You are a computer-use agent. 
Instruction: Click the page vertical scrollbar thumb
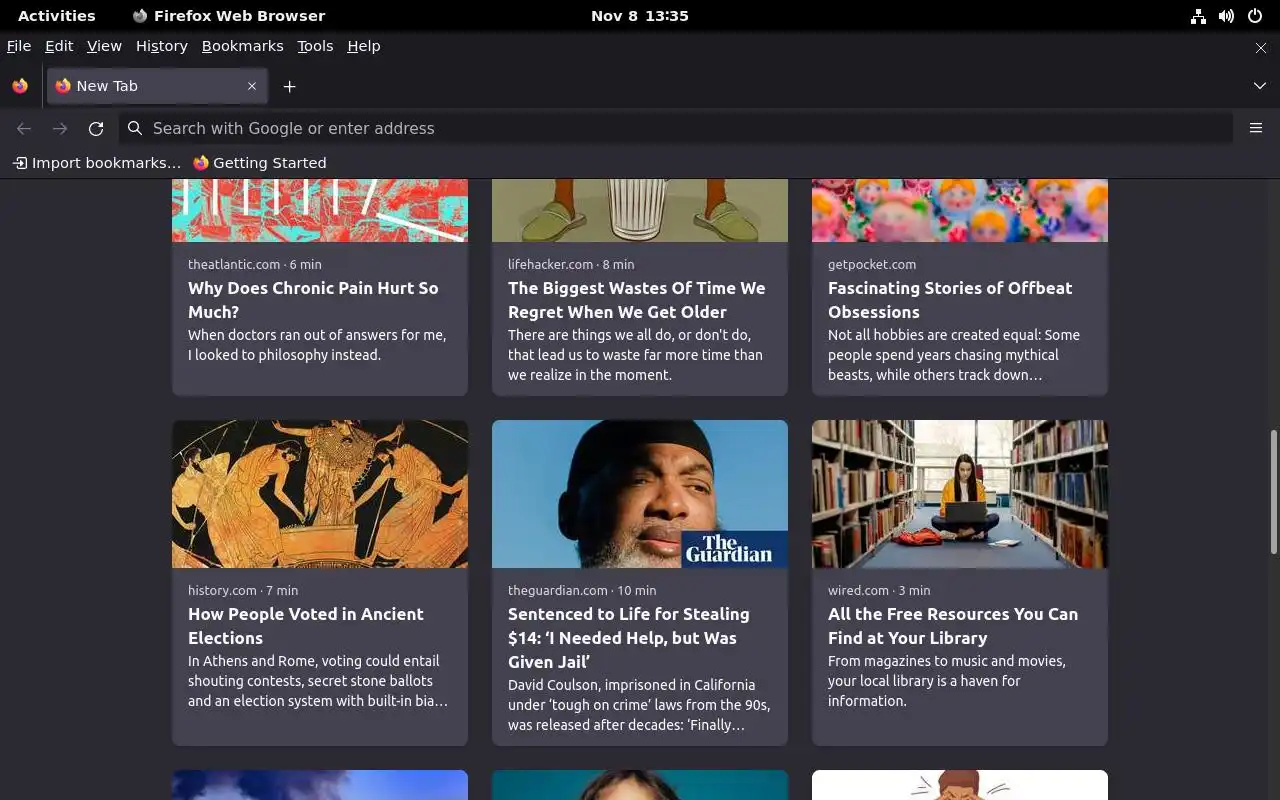click(x=1273, y=491)
